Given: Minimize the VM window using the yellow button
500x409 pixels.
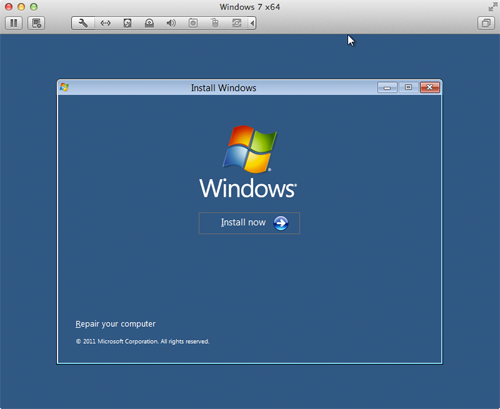Looking at the screenshot, I should [x=21, y=7].
